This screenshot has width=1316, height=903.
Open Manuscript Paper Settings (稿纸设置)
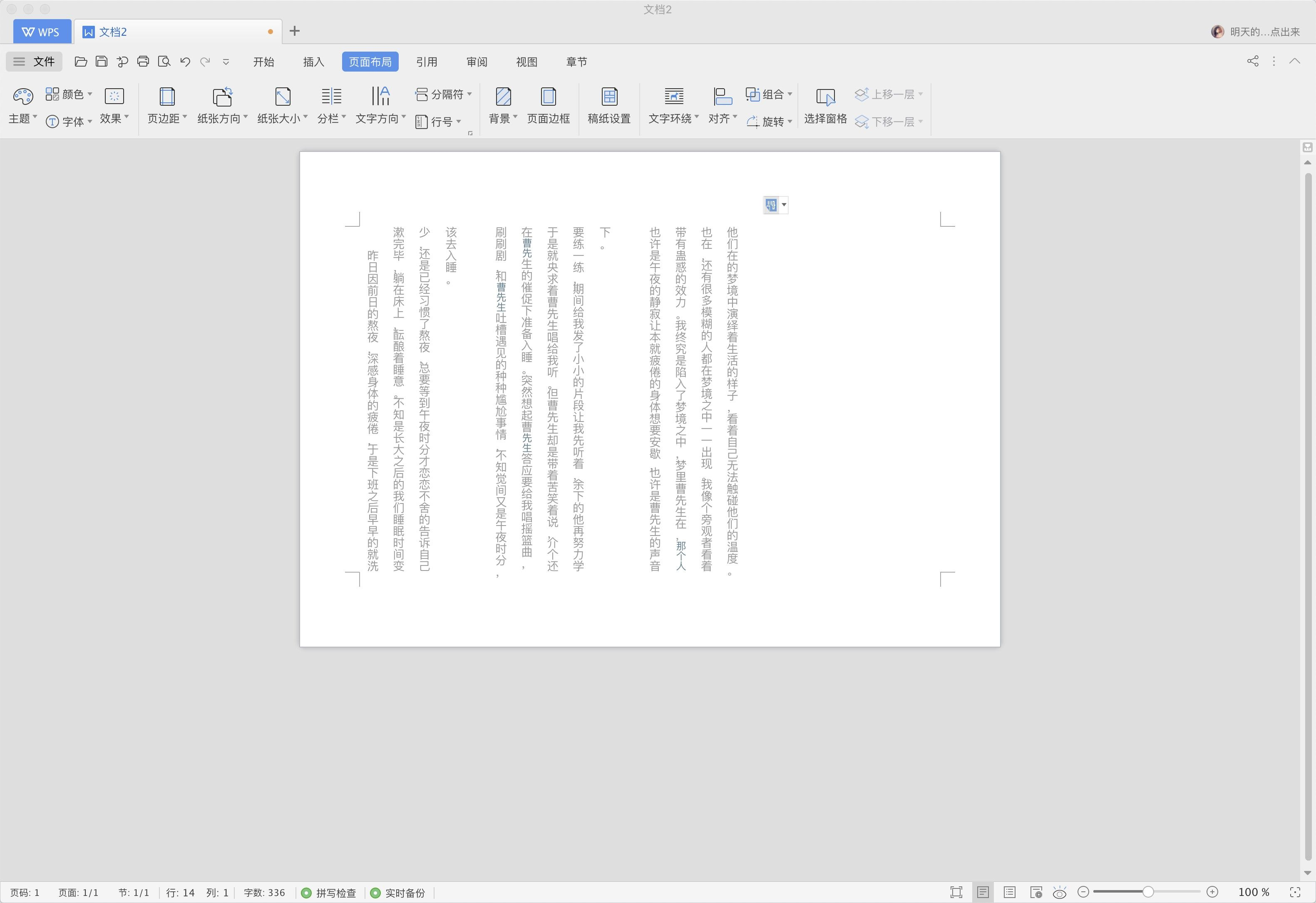(609, 105)
